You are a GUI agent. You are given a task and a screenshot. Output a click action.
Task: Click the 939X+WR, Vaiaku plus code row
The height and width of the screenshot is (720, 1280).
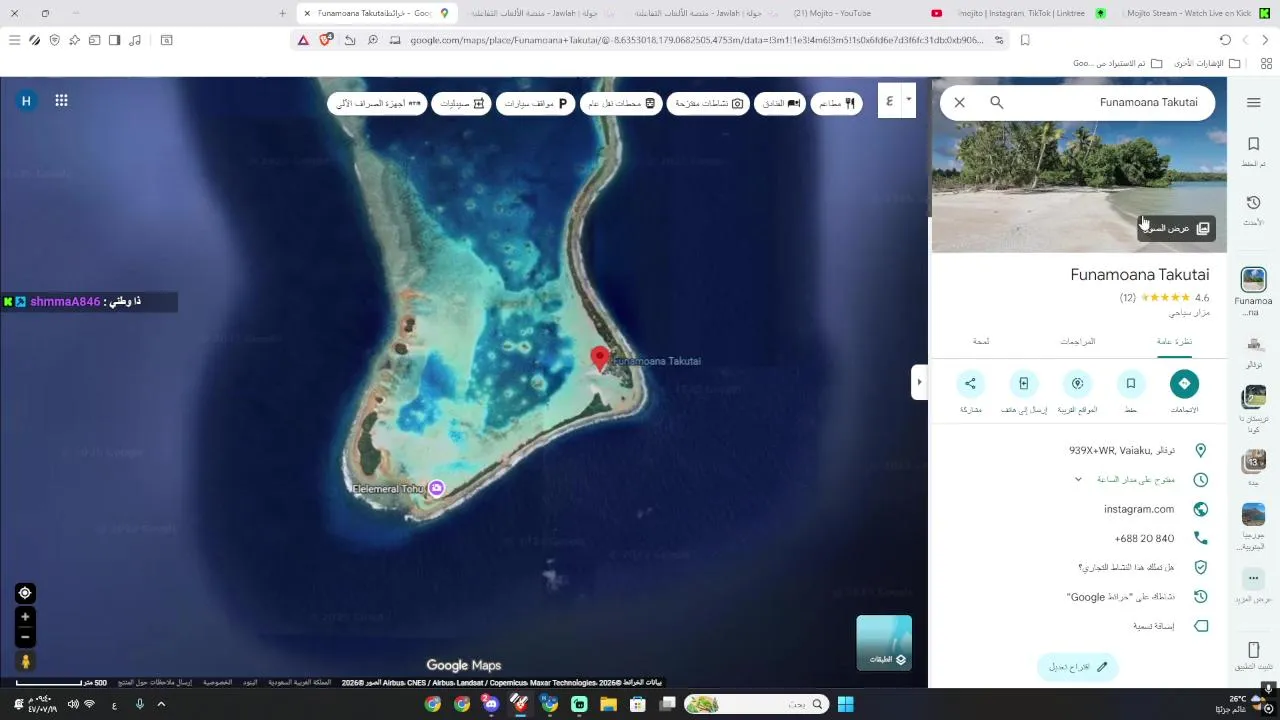pyautogui.click(x=1079, y=451)
